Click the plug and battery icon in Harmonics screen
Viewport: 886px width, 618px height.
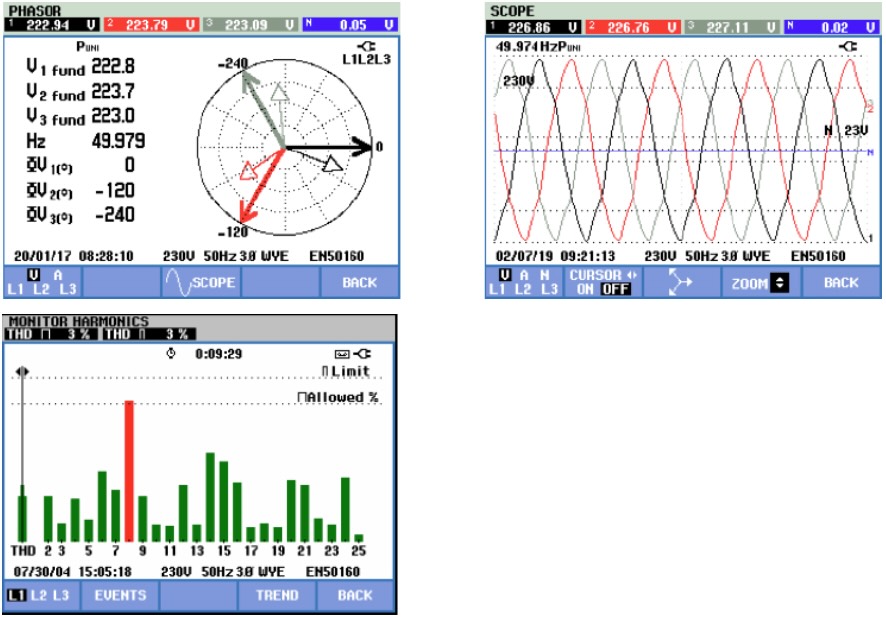(x=353, y=354)
